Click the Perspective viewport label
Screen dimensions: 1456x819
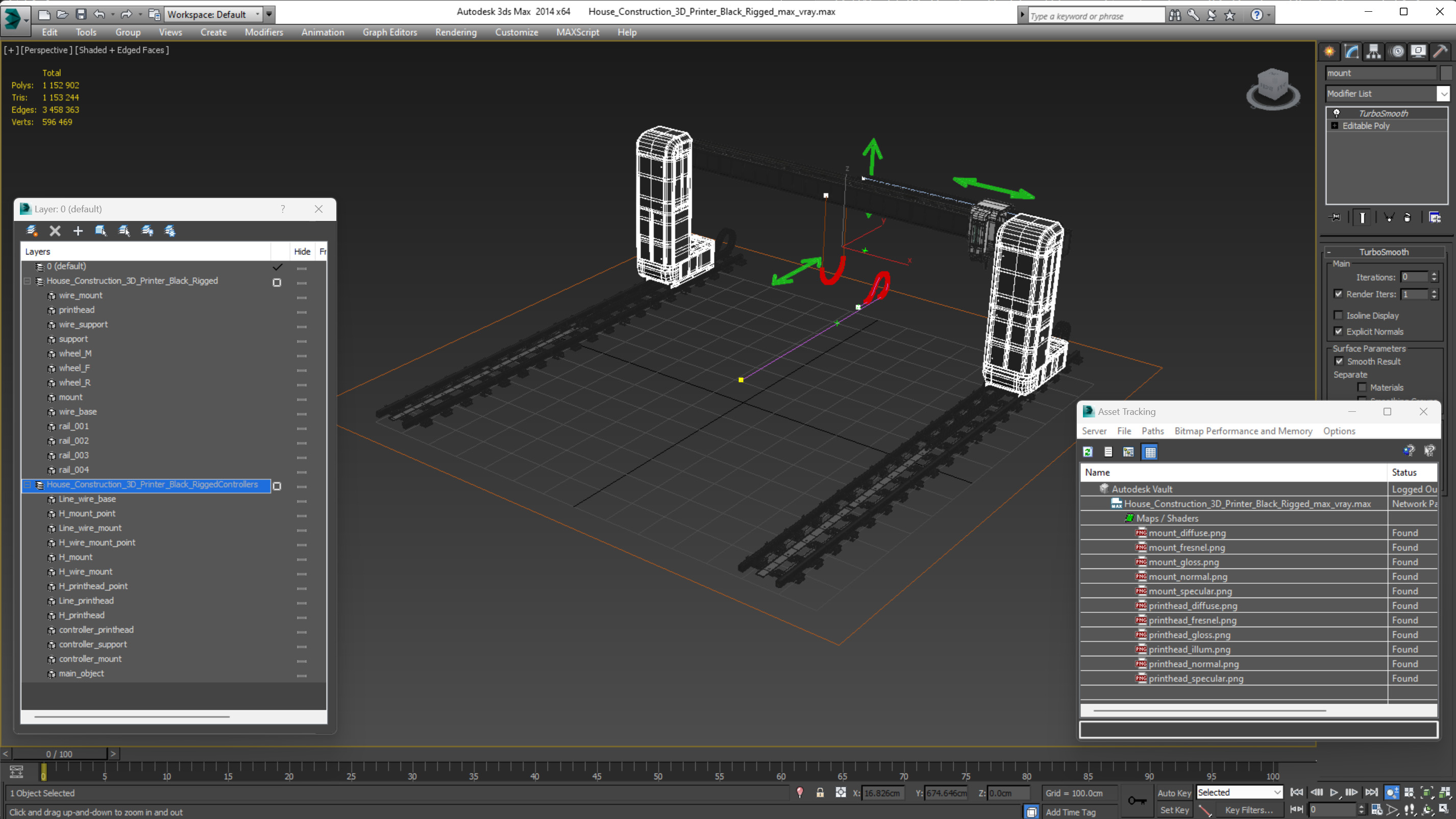tap(47, 49)
